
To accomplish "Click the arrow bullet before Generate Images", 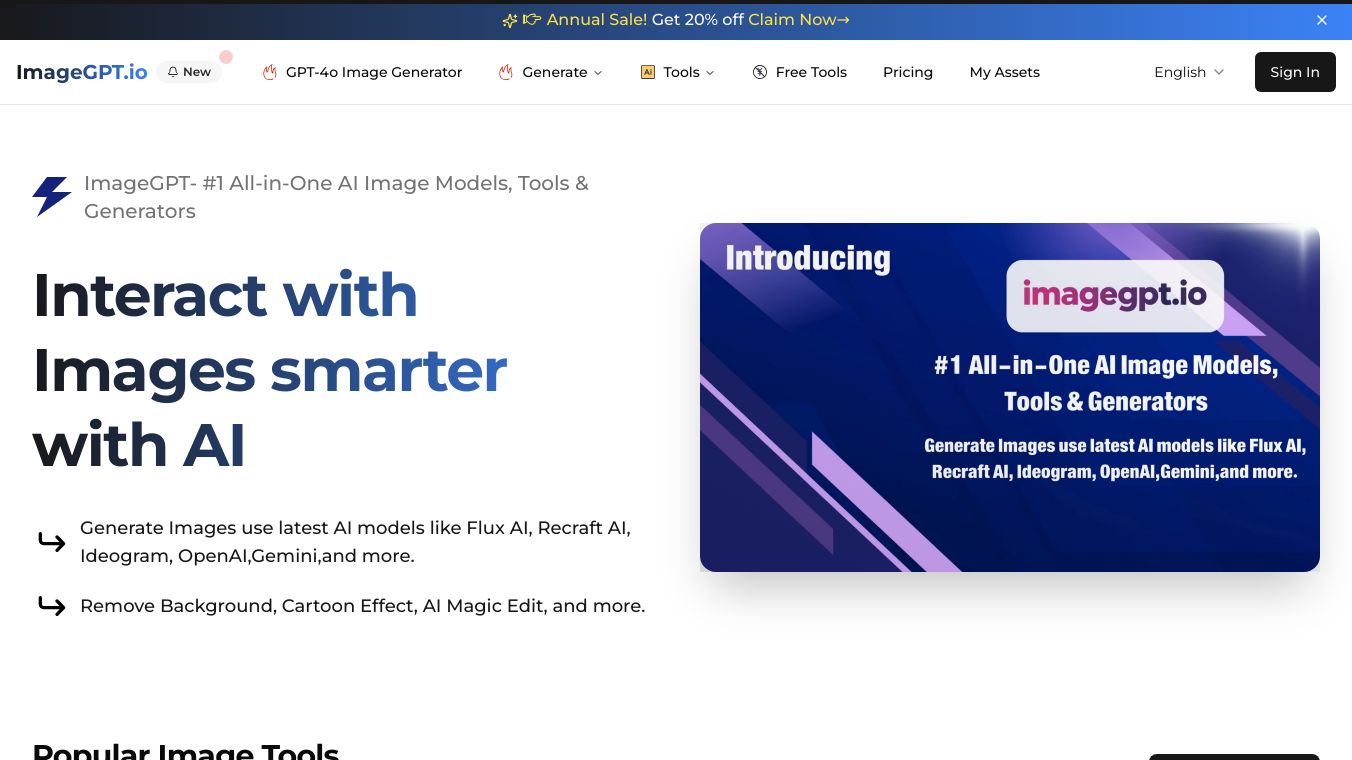I will point(52,542).
